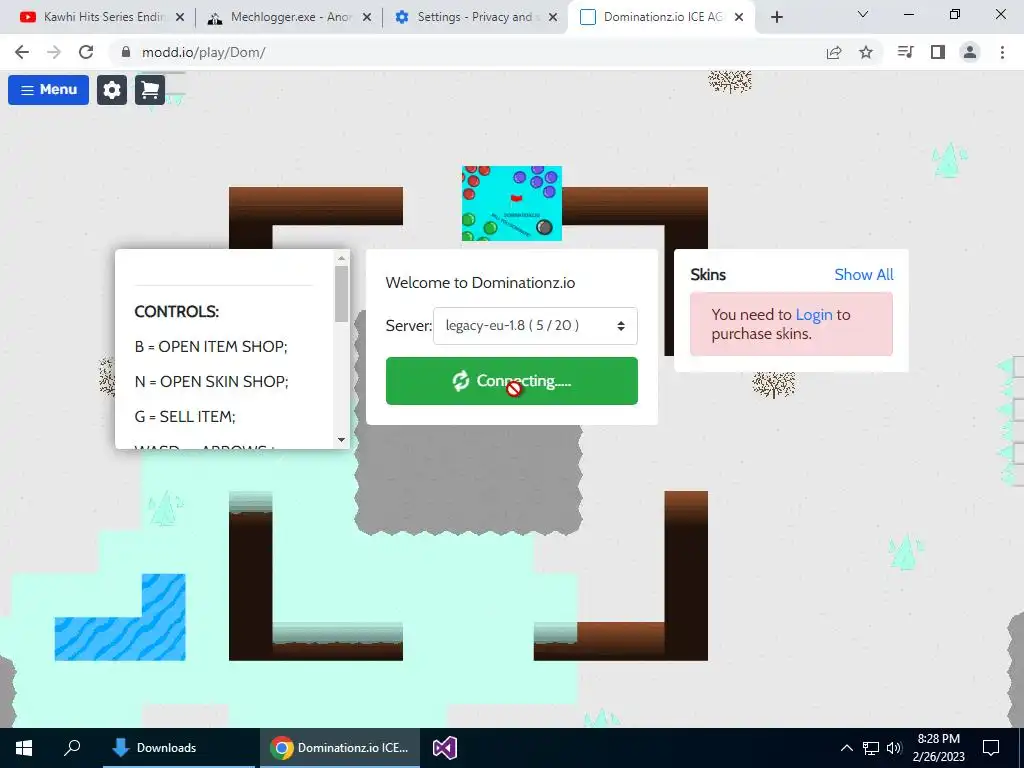Open media control icon in toolbar

pos(905,52)
